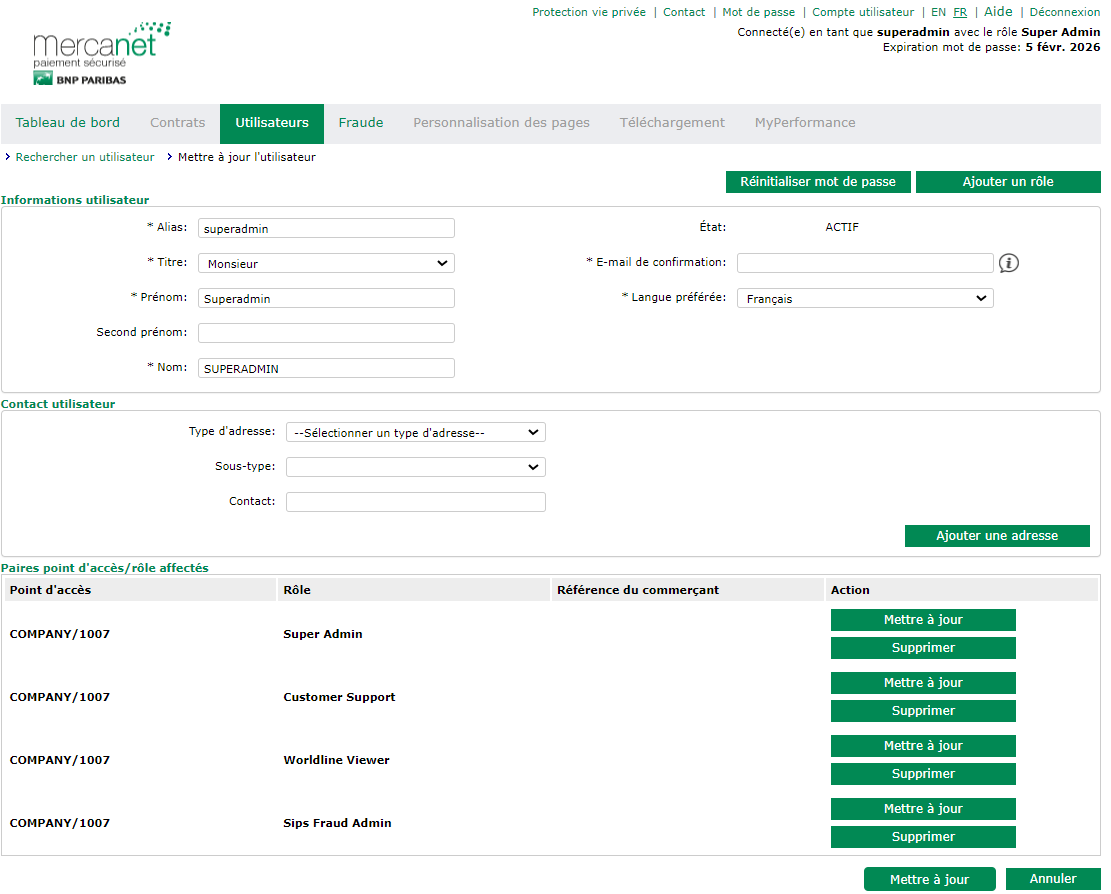Select the Utilisateurs tab
1111x894 pixels.
(x=272, y=123)
